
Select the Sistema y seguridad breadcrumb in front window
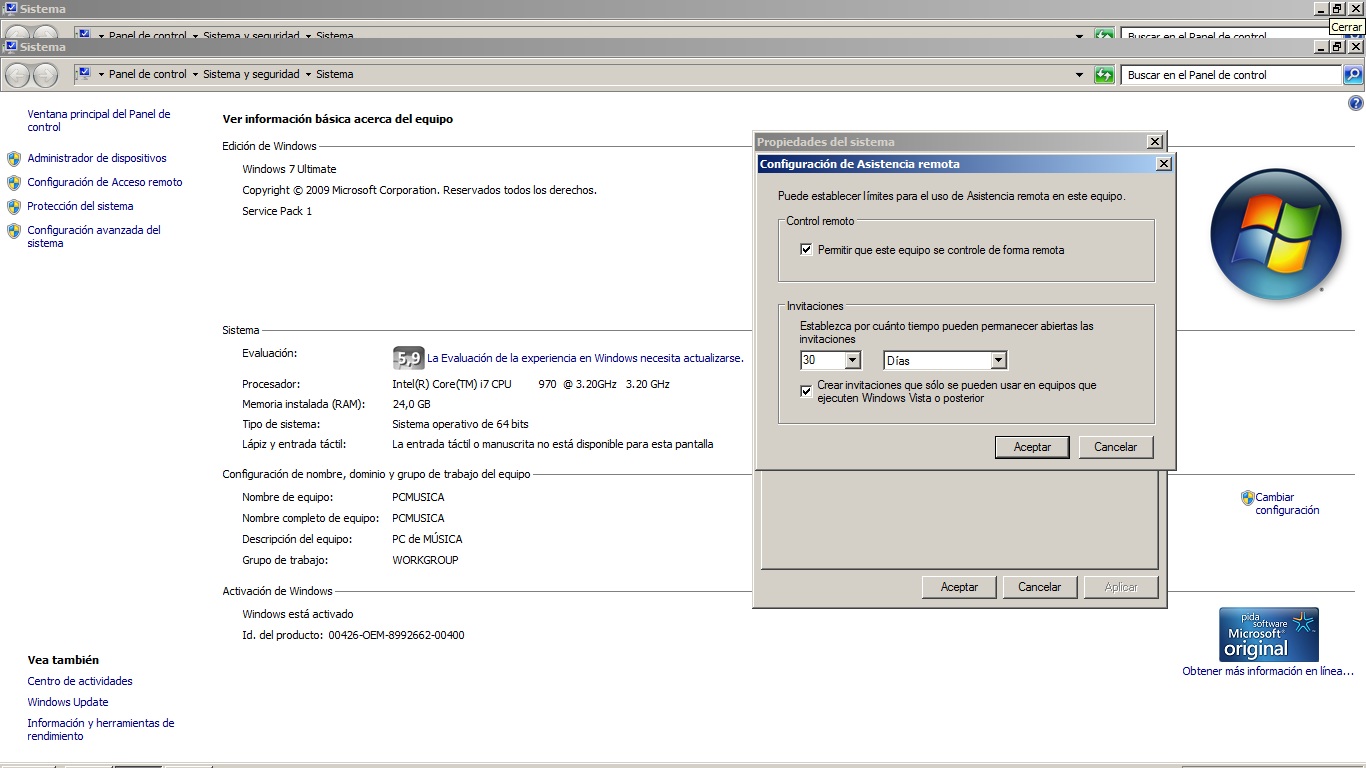(x=251, y=74)
